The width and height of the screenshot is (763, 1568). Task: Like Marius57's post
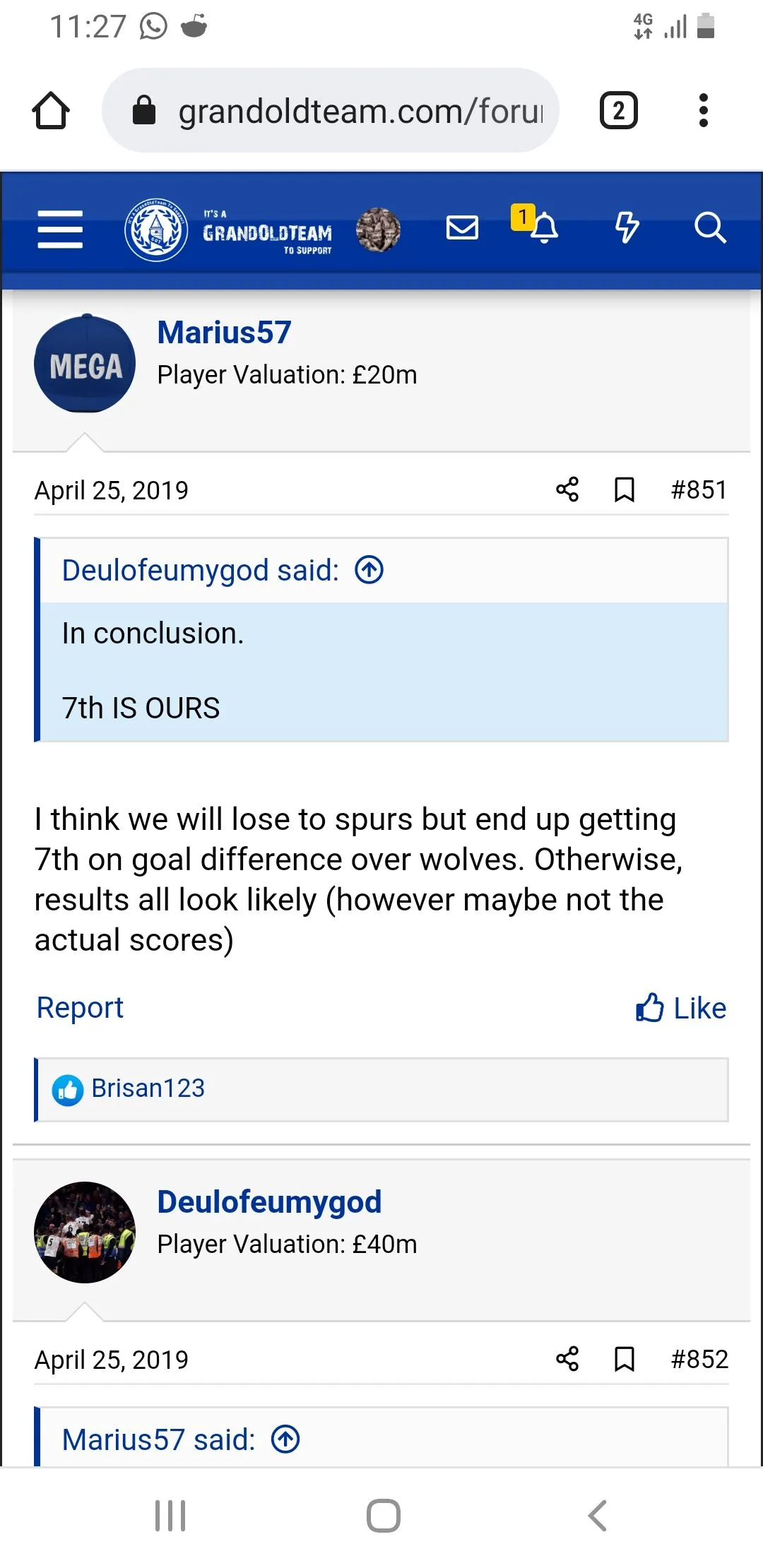coord(681,1008)
